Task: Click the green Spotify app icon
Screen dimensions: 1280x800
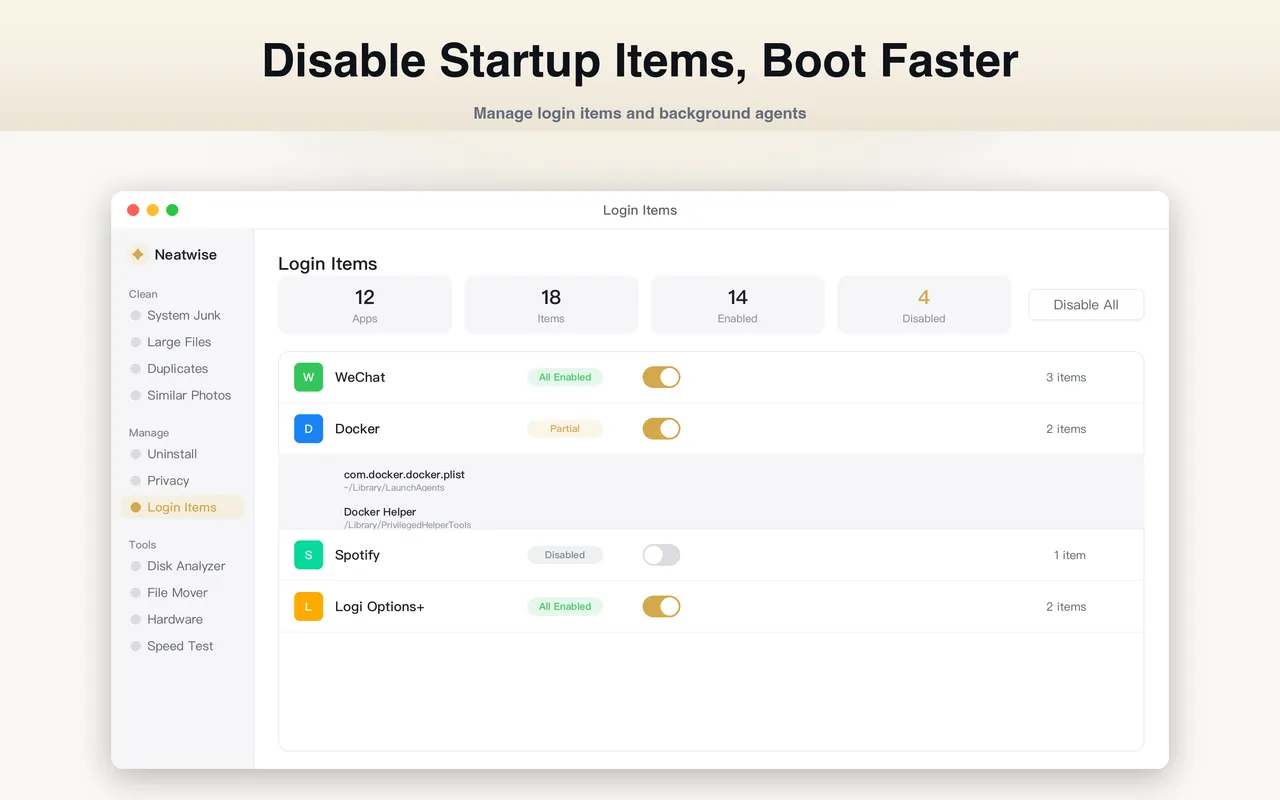Action: [x=308, y=555]
